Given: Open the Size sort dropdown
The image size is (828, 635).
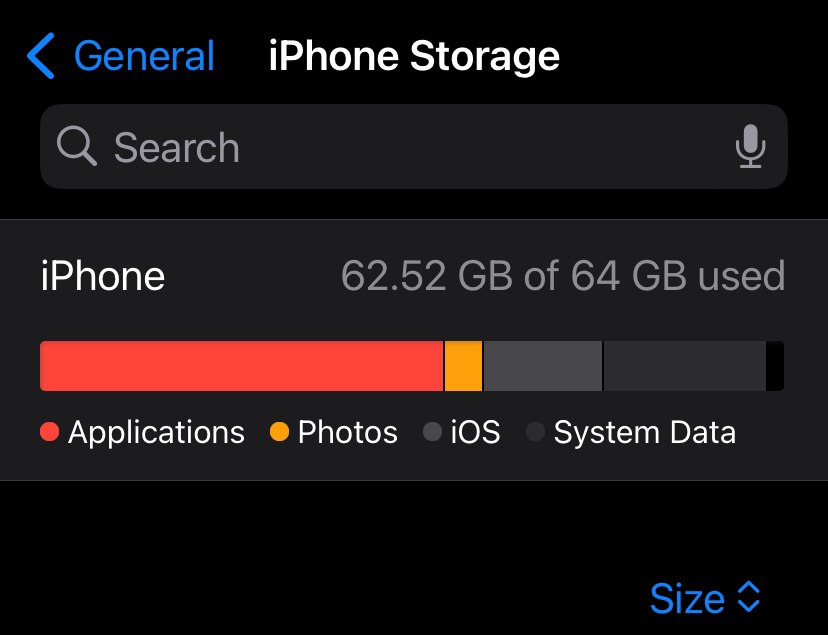Looking at the screenshot, I should point(687,598).
